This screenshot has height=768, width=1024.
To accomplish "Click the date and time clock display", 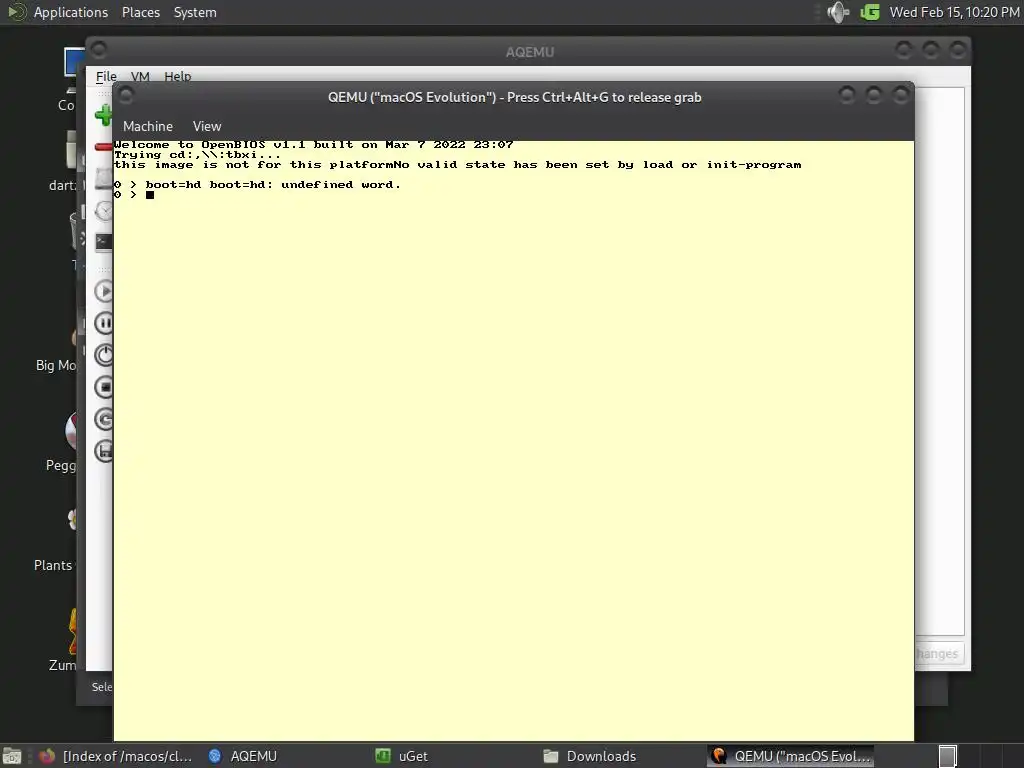I will coord(954,12).
